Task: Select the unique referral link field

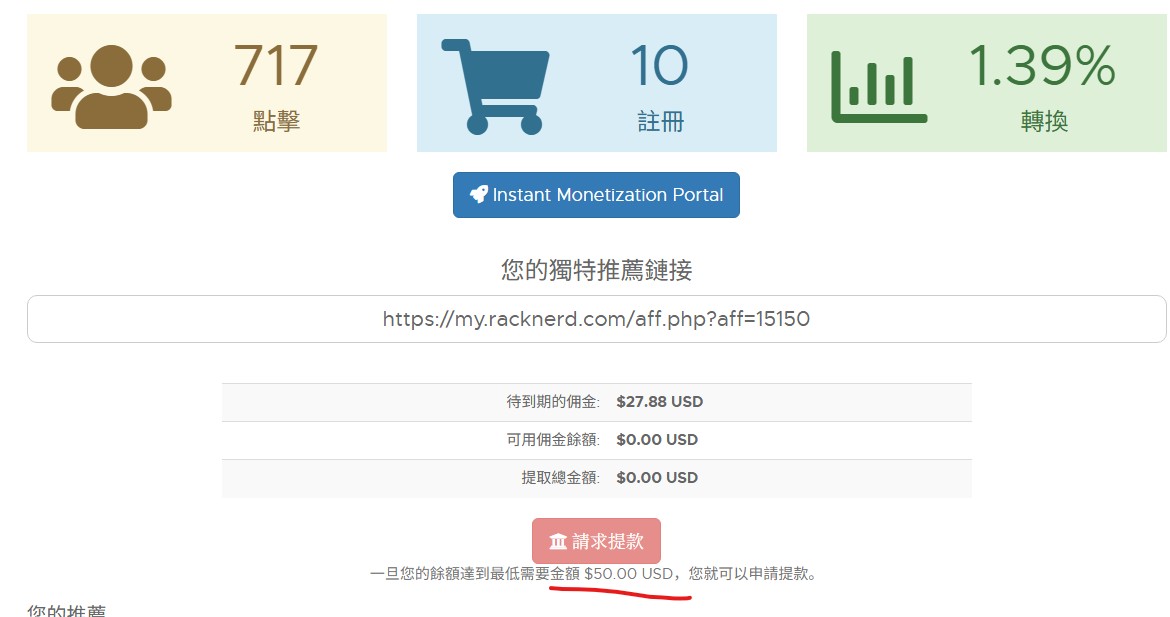Action: (x=596, y=319)
